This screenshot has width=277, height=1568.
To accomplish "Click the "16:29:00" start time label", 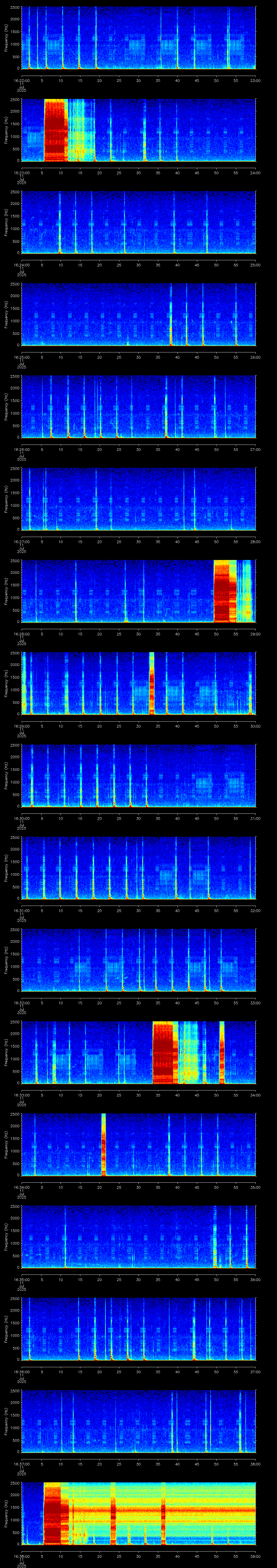I will [21, 726].
